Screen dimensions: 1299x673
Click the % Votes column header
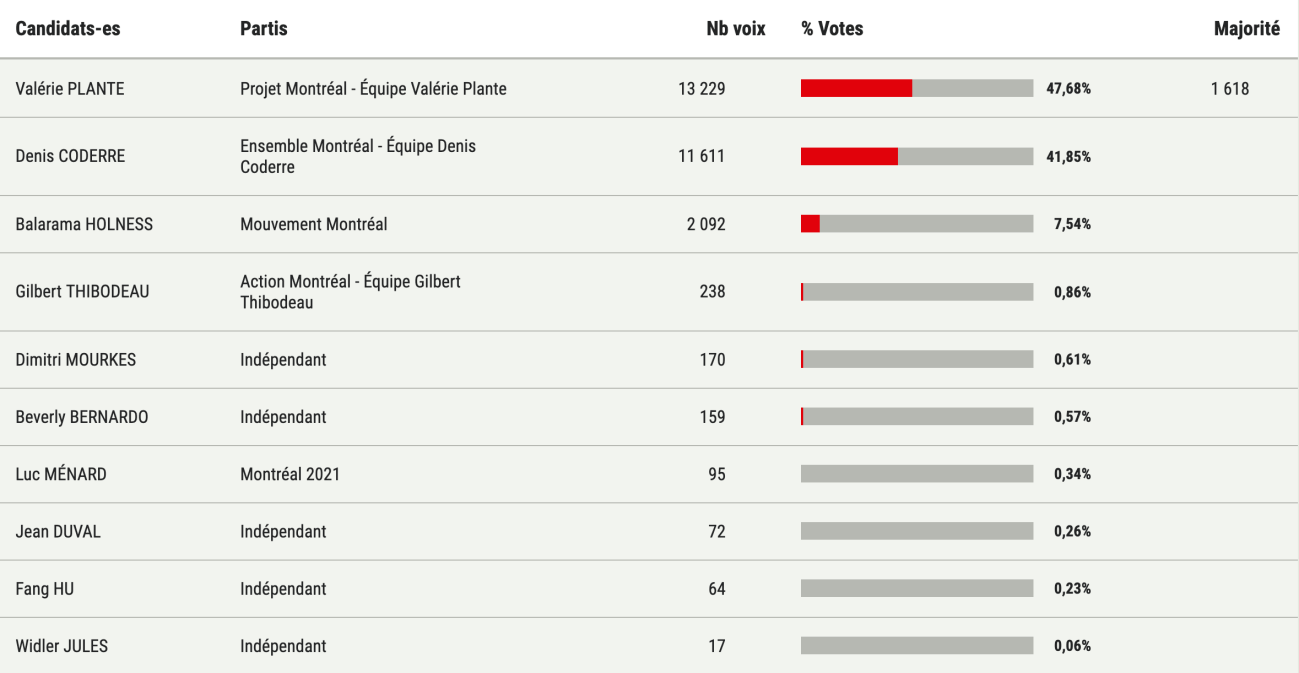pyautogui.click(x=832, y=29)
